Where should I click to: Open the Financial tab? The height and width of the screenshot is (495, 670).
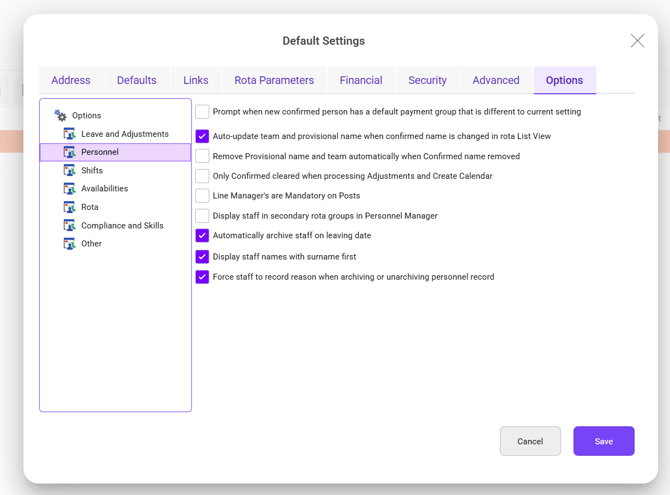[361, 80]
